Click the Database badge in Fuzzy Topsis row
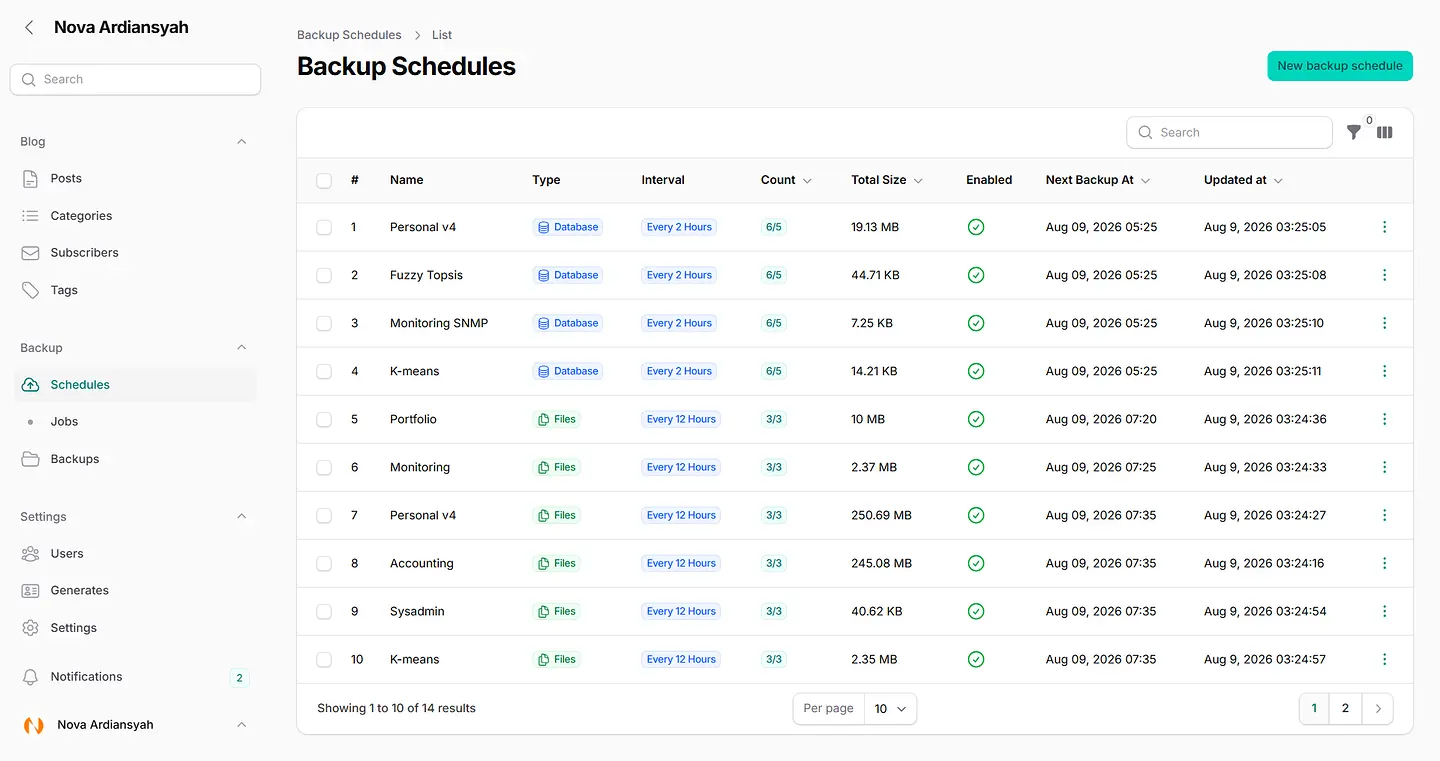This screenshot has height=761, width=1440. click(568, 275)
